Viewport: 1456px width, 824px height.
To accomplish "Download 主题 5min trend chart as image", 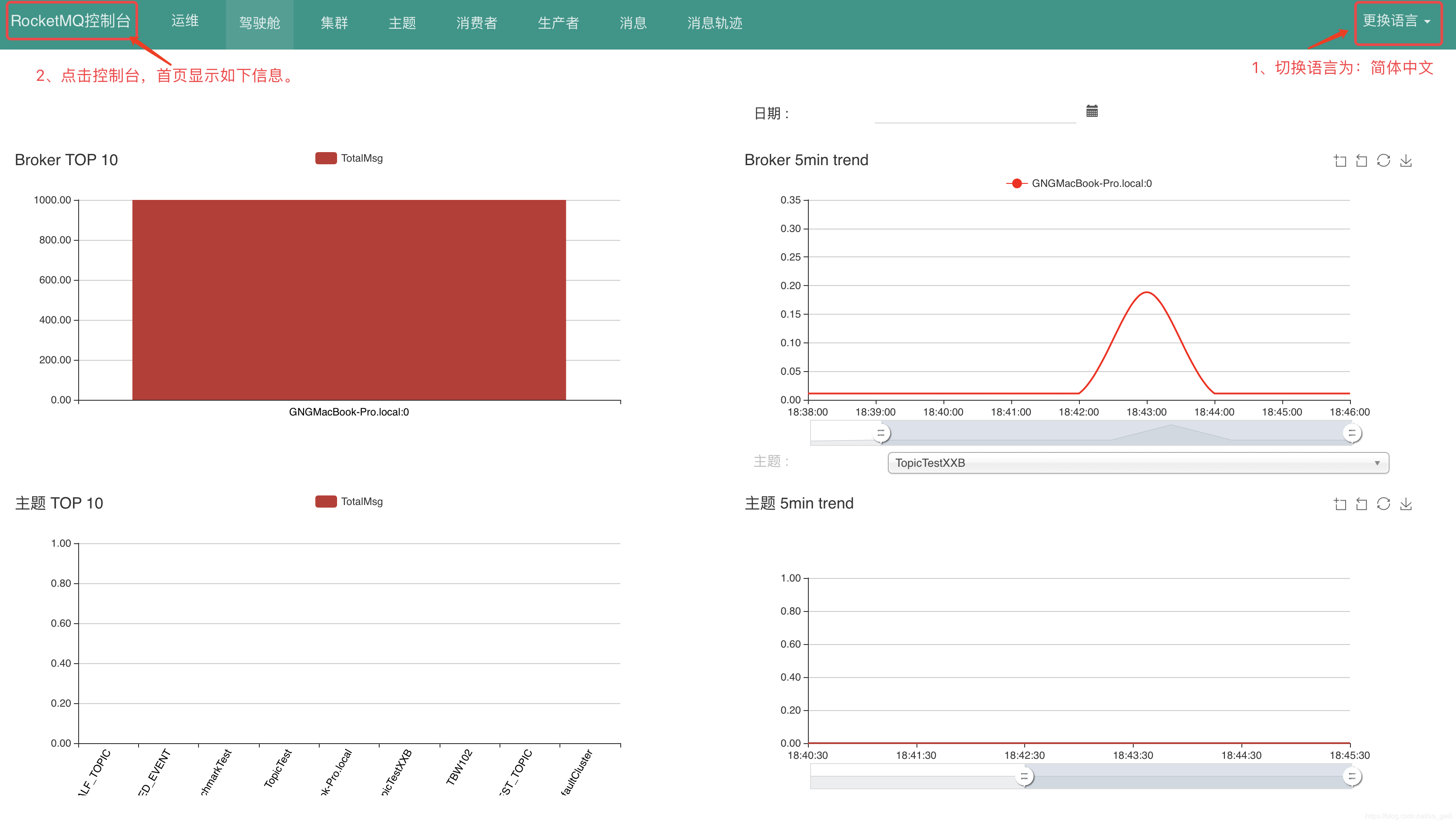I will pos(1406,504).
